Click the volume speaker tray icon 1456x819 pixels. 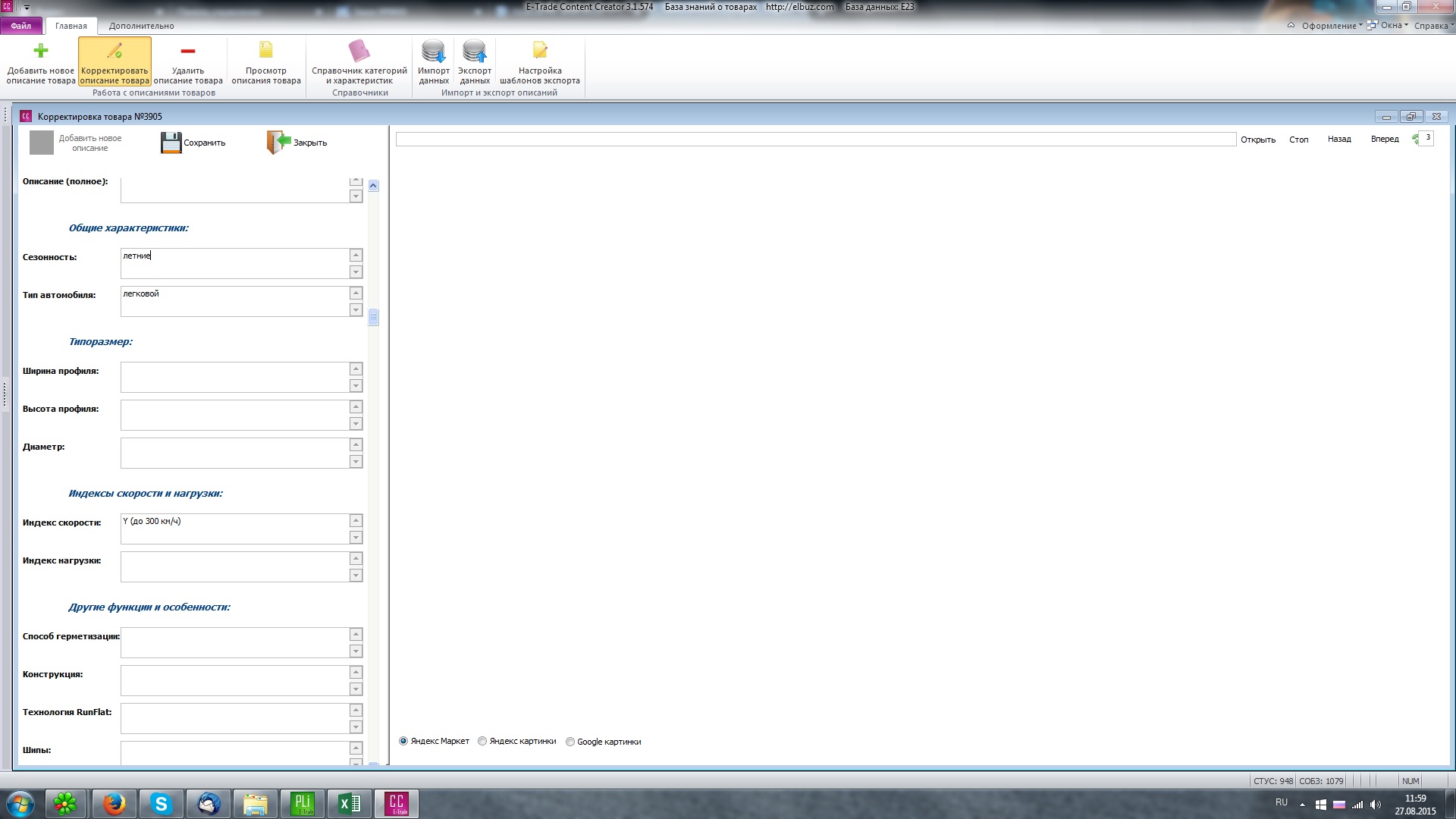tap(1376, 805)
